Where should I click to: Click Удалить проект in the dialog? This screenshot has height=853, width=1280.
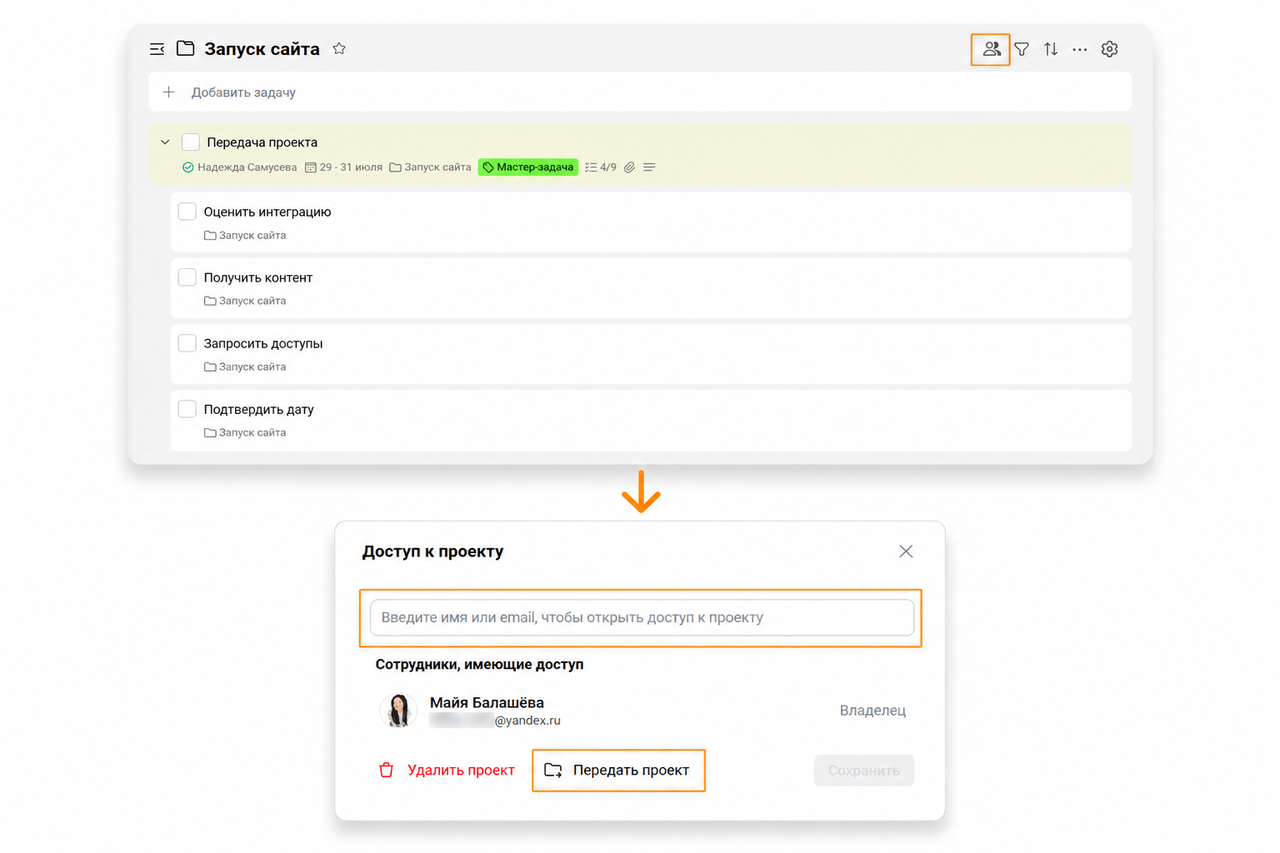447,770
